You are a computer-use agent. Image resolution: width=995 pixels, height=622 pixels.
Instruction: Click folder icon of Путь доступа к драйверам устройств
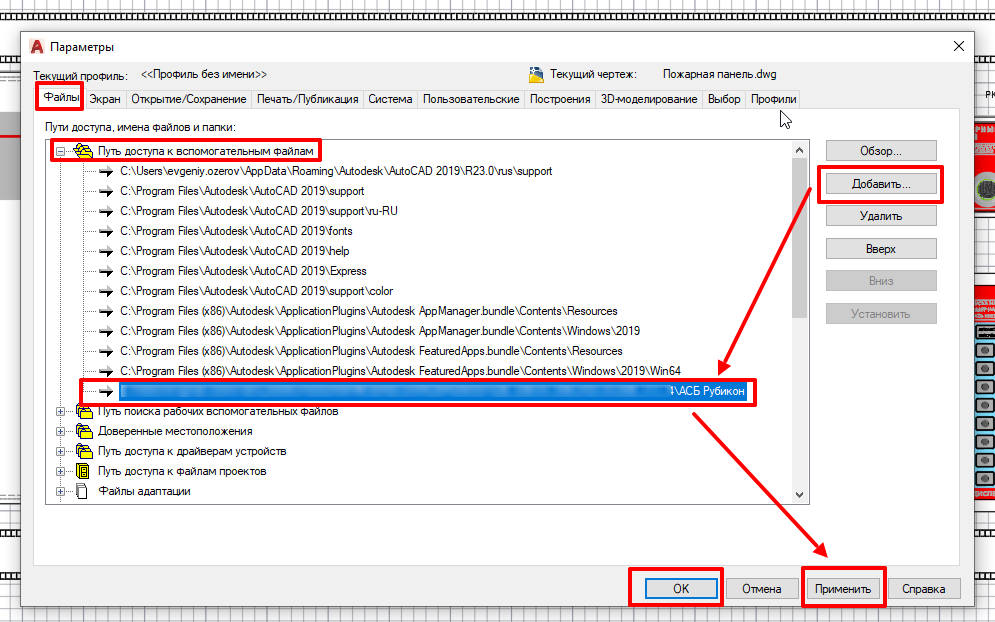84,451
